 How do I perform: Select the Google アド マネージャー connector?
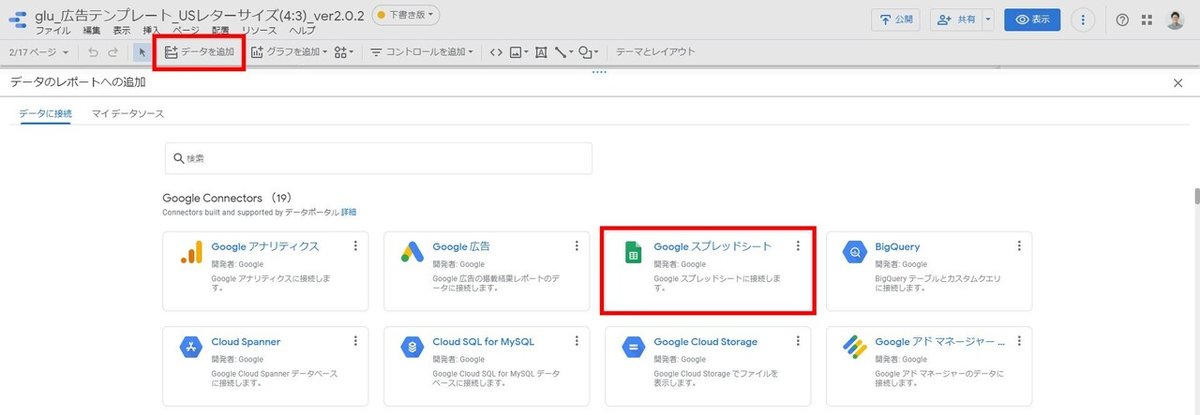point(929,367)
